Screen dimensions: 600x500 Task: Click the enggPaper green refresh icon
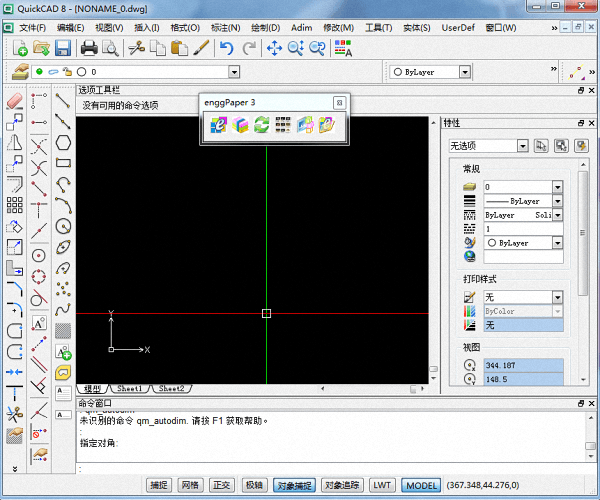[262, 125]
